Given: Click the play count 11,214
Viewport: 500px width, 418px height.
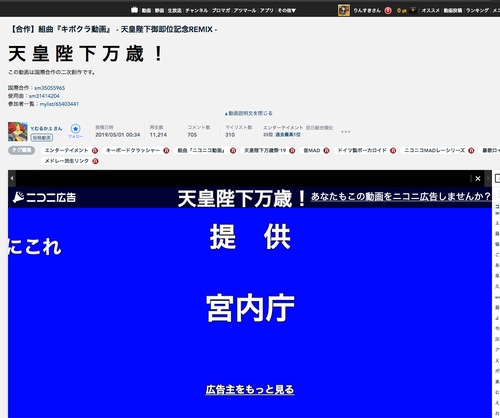Looking at the screenshot, I should pos(158,135).
